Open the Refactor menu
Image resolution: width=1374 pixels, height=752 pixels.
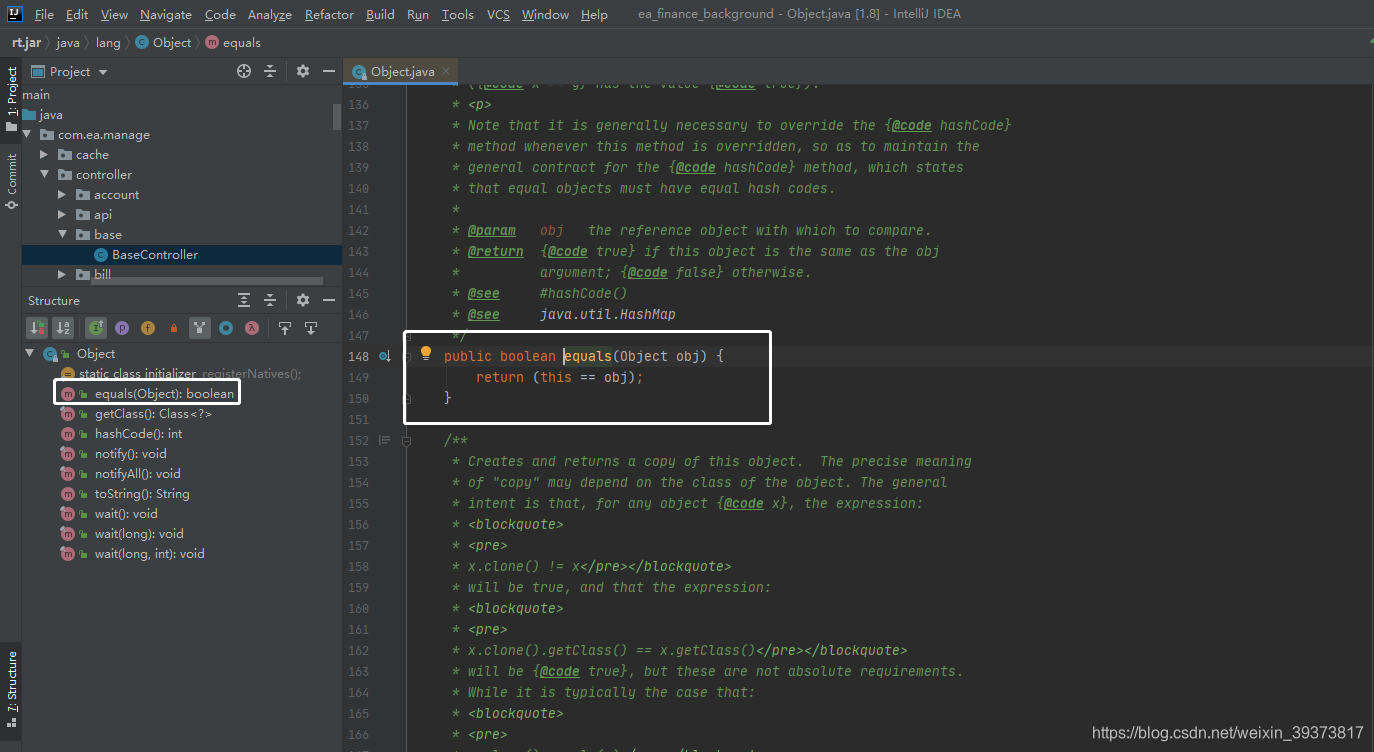[x=329, y=14]
